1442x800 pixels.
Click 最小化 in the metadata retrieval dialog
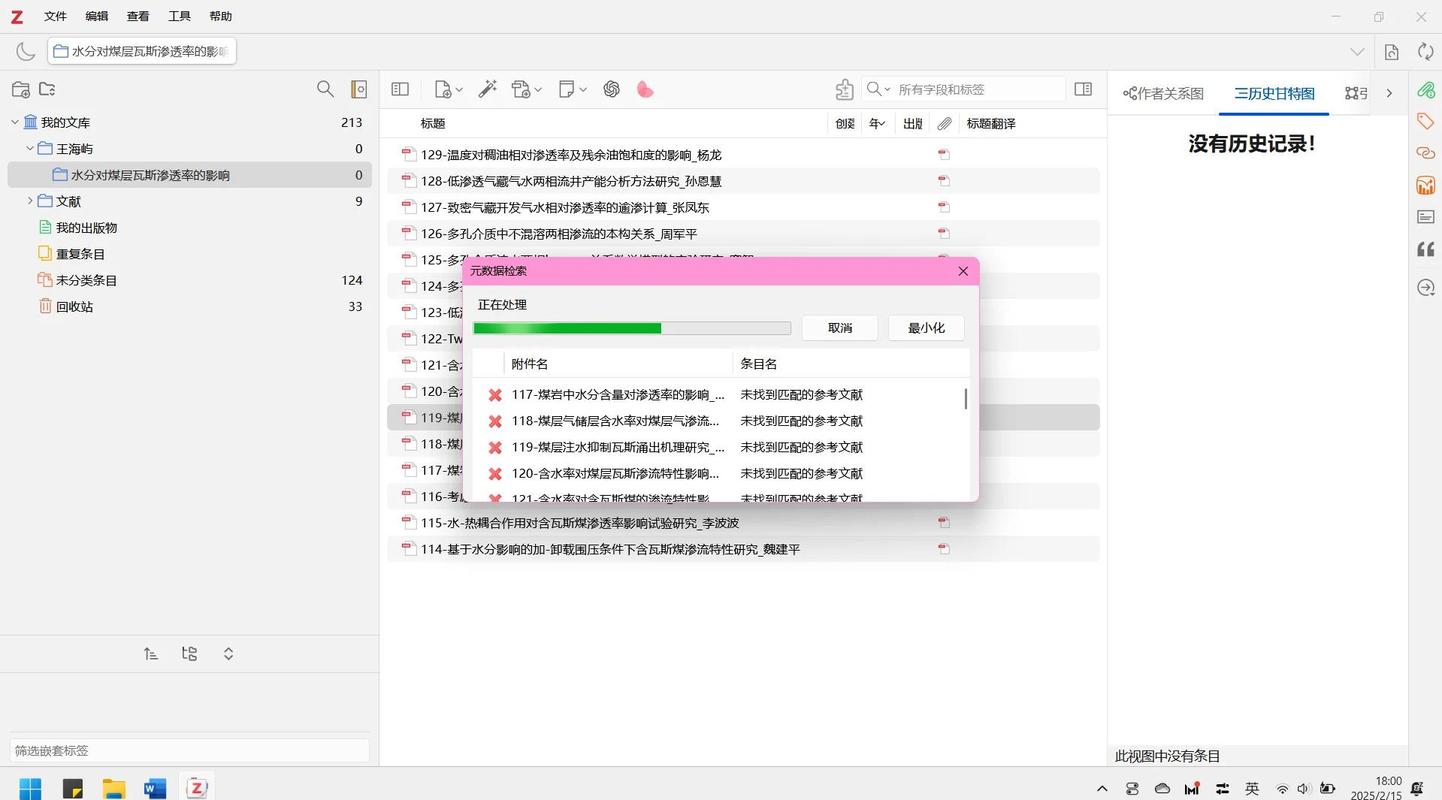pyautogui.click(x=926, y=328)
